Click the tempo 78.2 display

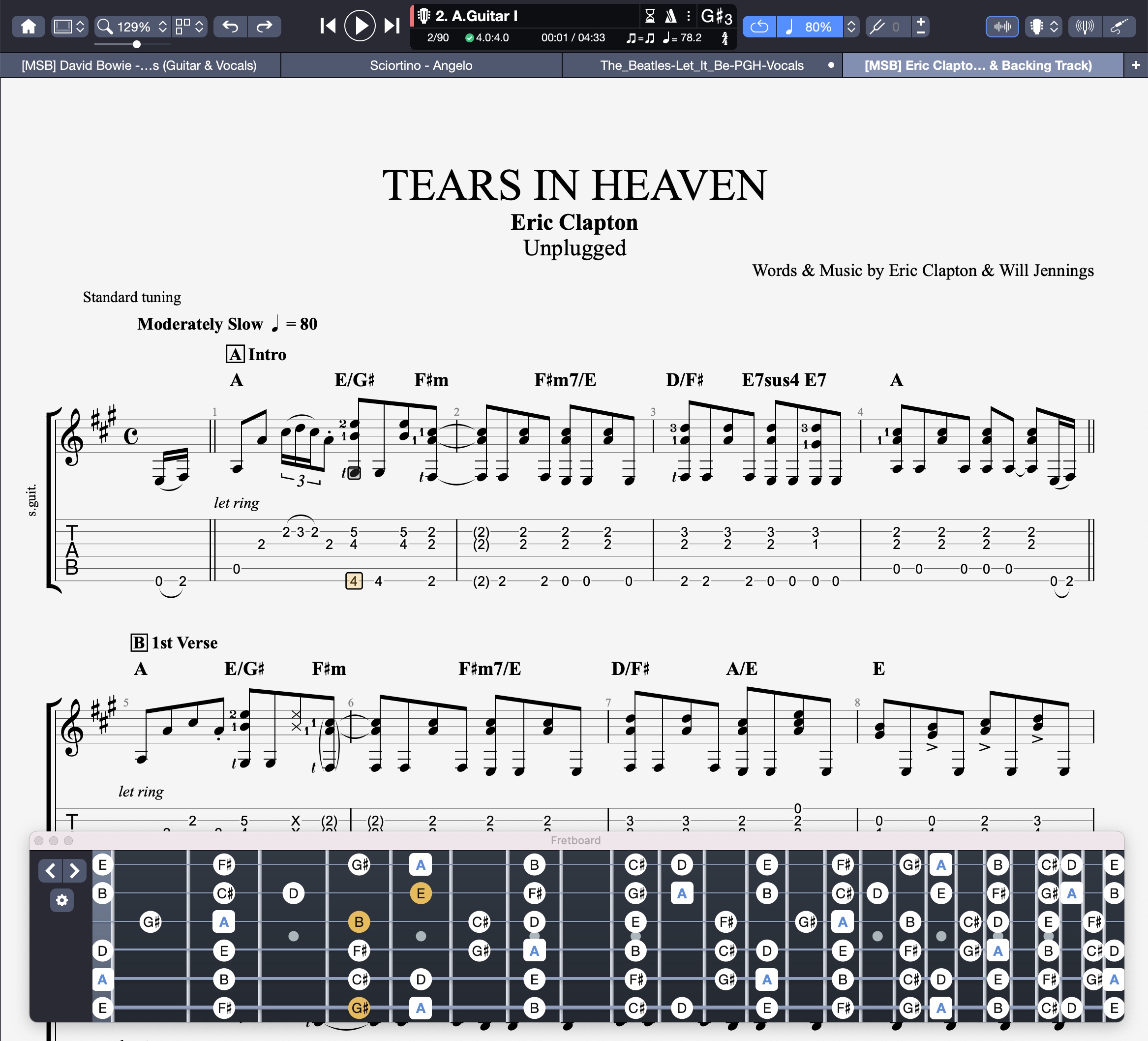(682, 38)
